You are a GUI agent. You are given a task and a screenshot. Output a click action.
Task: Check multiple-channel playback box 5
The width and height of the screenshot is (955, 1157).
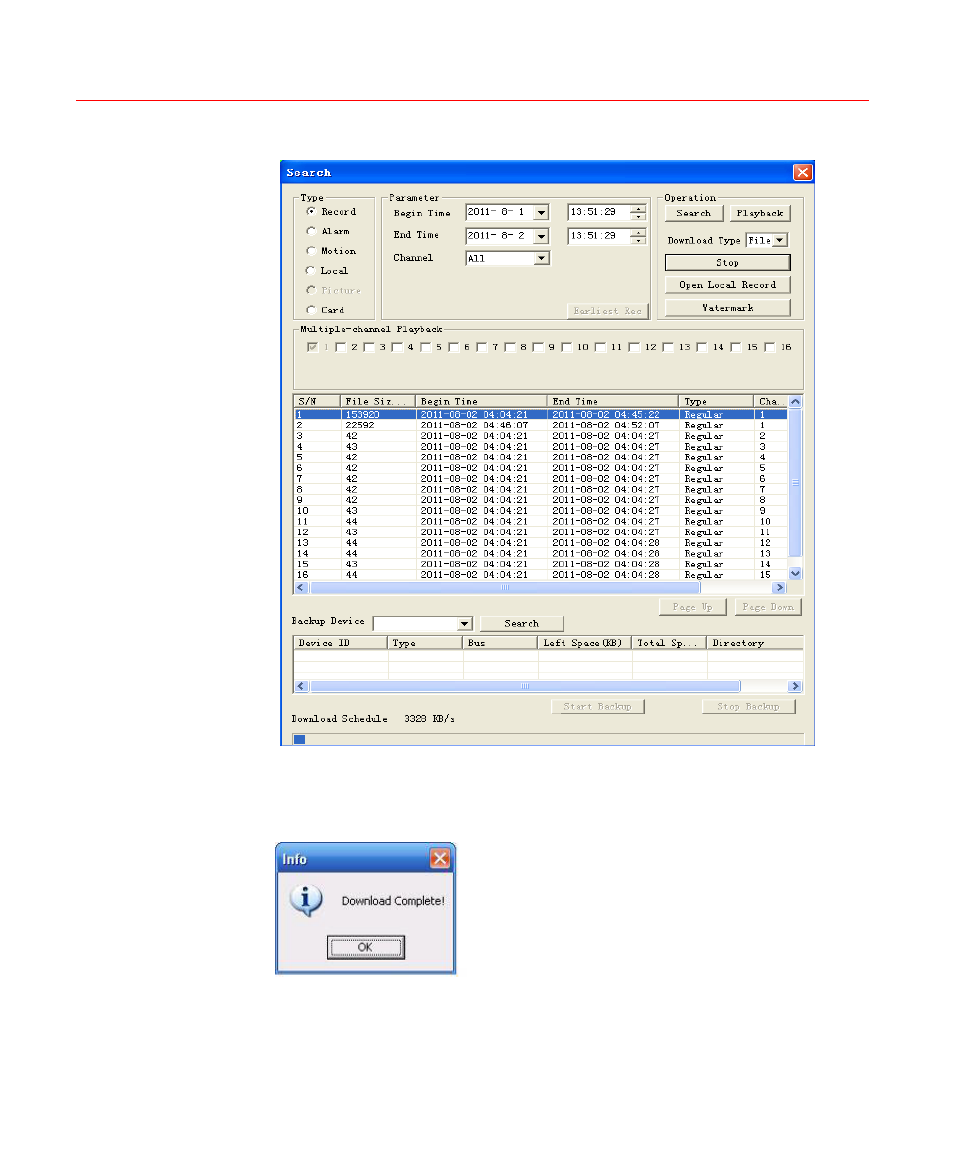pyautogui.click(x=425, y=347)
